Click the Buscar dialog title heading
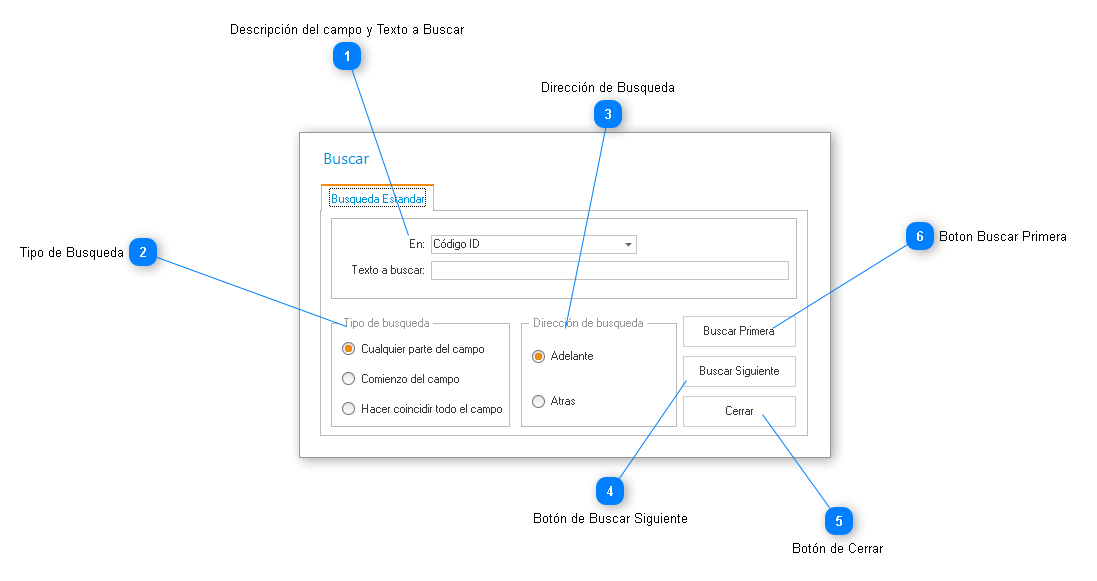This screenshot has width=1097, height=581. 346,159
